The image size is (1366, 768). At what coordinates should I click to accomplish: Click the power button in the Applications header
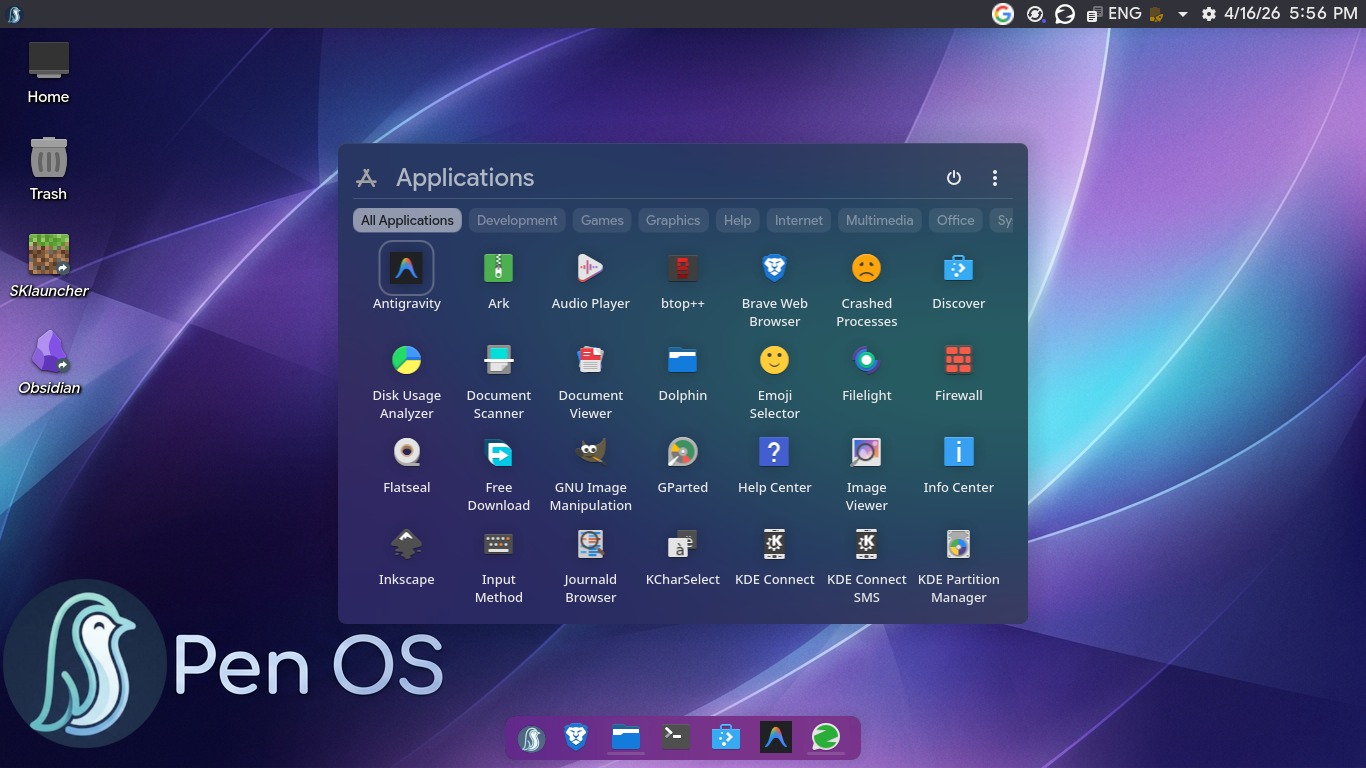click(954, 178)
